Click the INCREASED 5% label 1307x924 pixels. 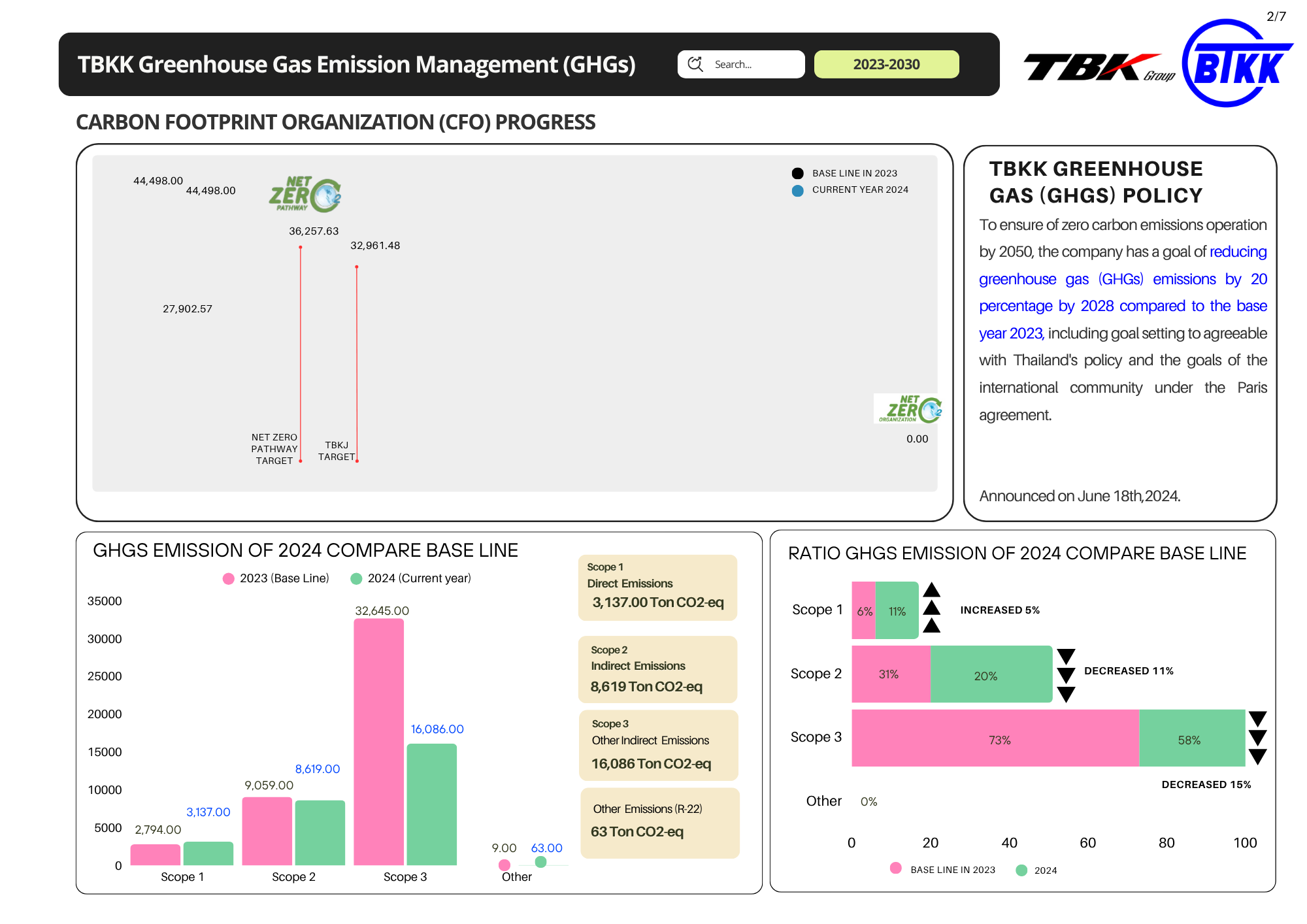1000,610
